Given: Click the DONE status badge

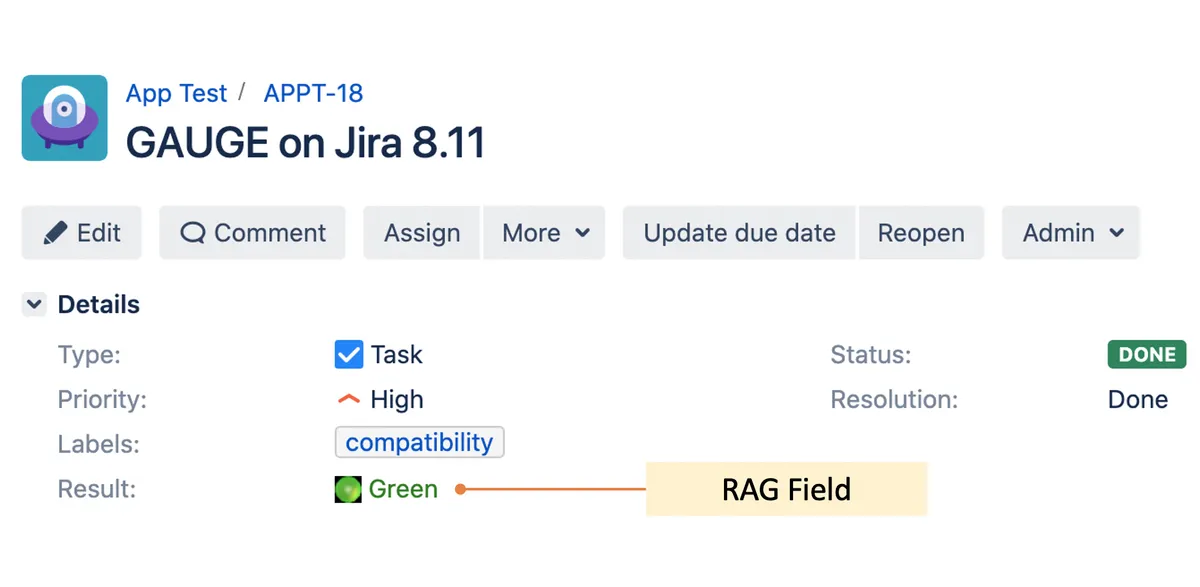Looking at the screenshot, I should click(1146, 354).
